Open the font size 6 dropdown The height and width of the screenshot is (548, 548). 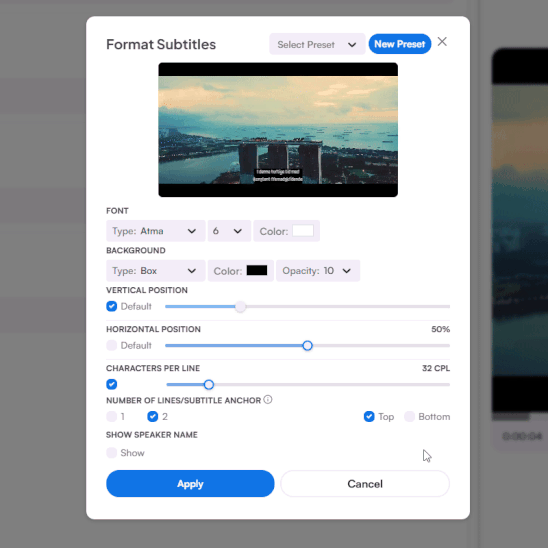click(x=229, y=231)
